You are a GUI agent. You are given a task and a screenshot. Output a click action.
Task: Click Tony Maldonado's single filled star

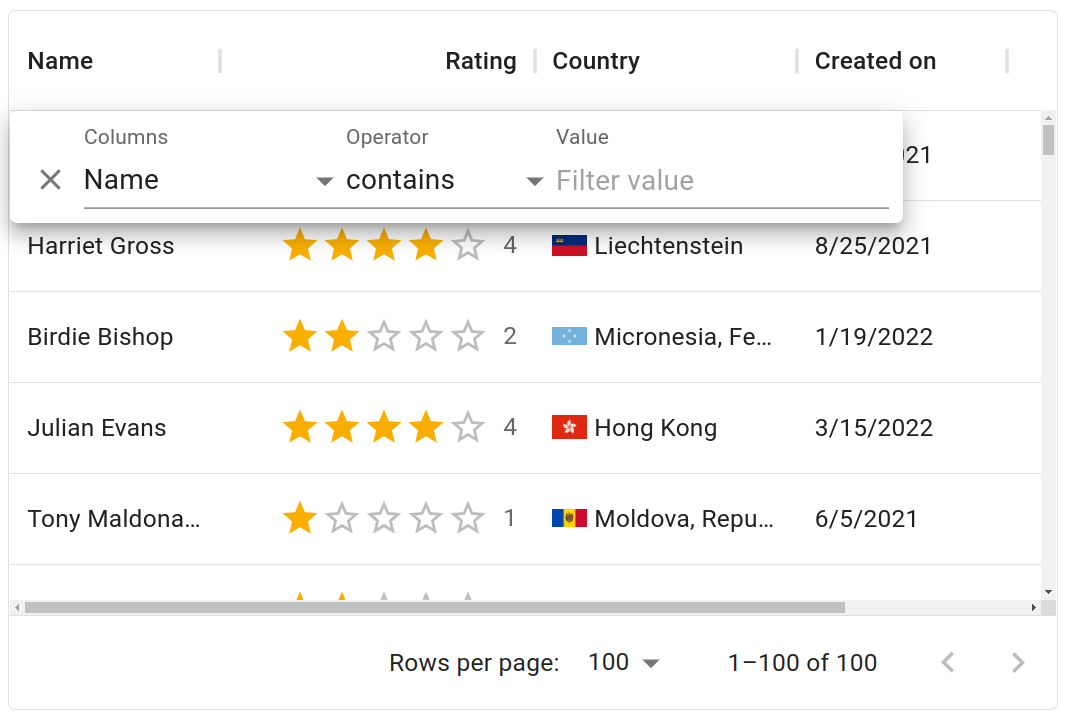click(300, 518)
